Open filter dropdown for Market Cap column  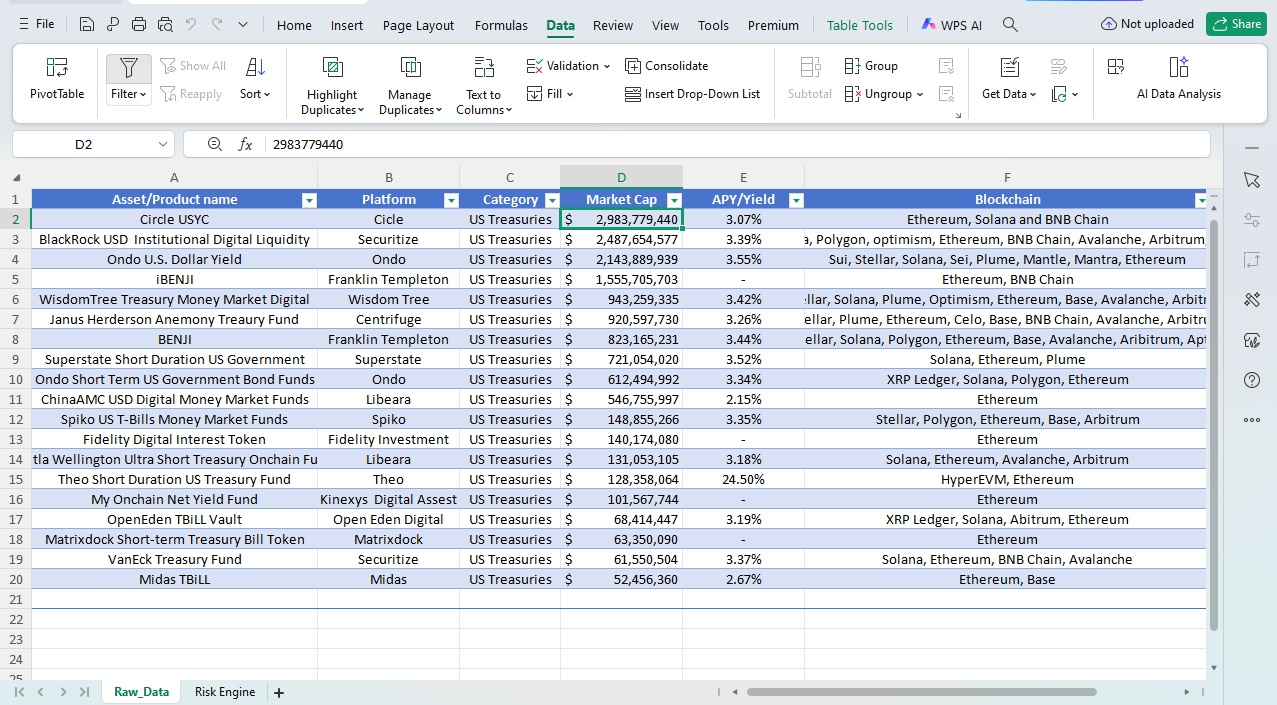coord(674,200)
